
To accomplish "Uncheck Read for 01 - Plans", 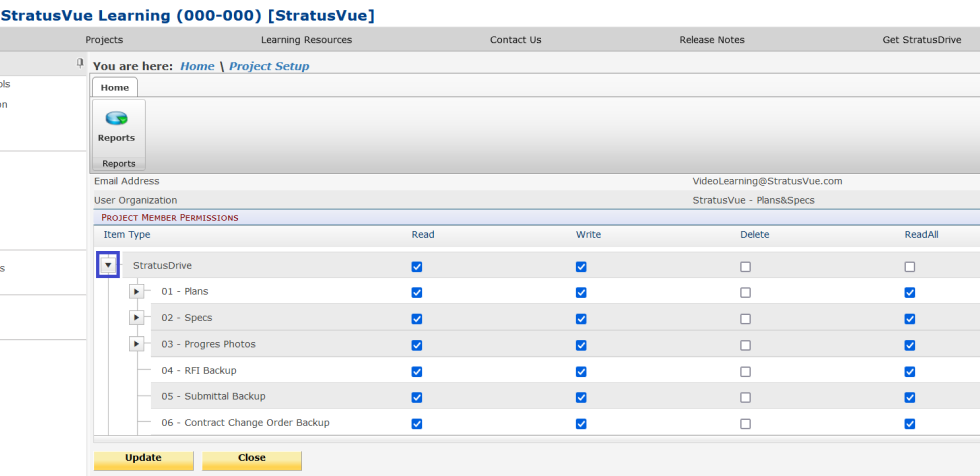I will [x=417, y=292].
